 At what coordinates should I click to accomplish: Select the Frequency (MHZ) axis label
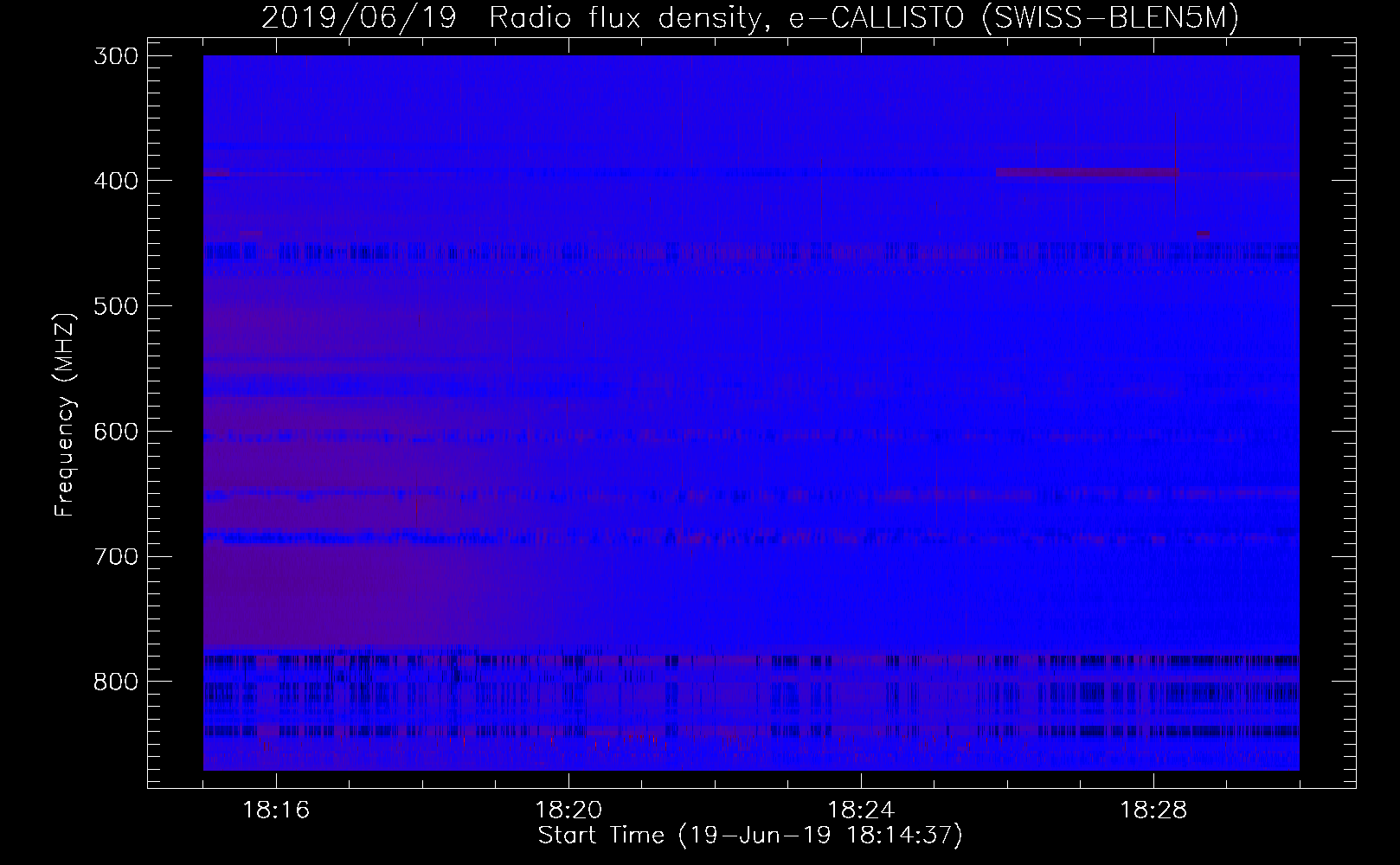coord(65,413)
